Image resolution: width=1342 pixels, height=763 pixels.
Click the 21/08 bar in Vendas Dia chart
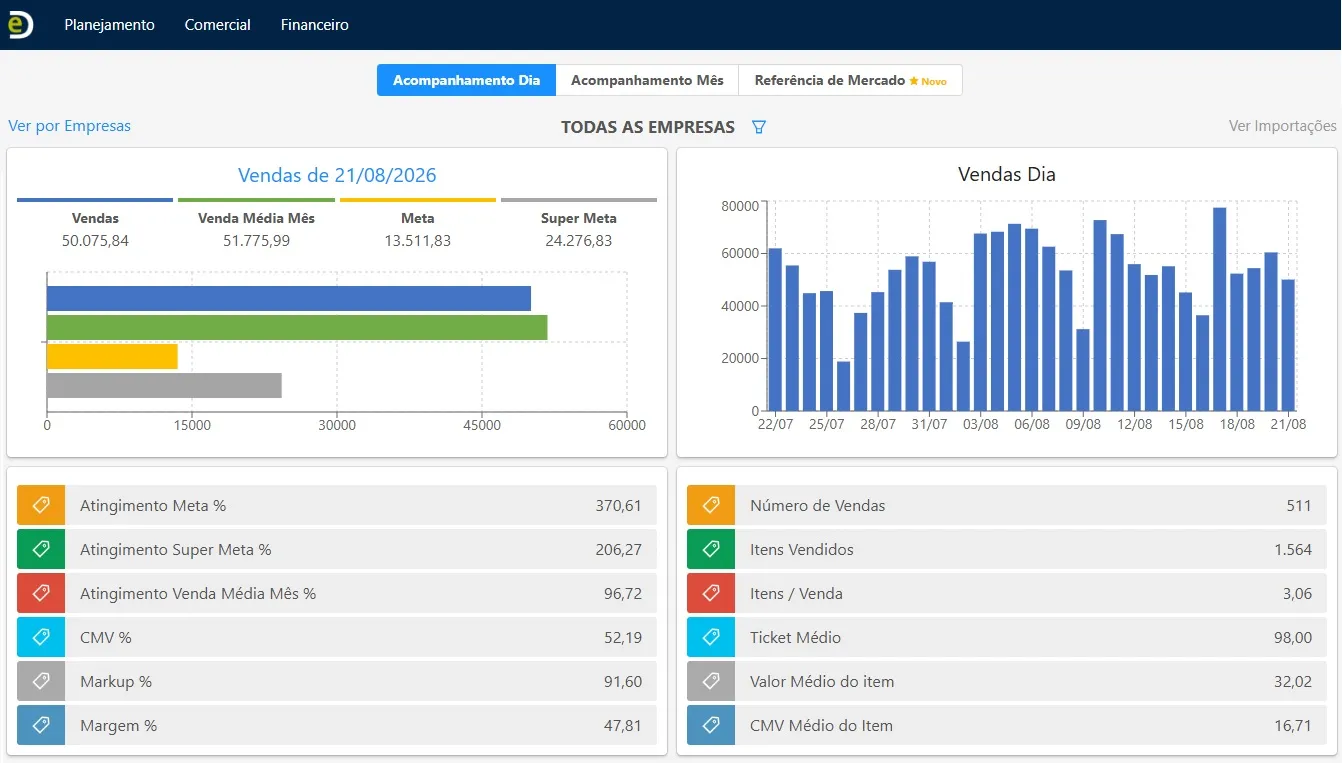[x=1288, y=345]
